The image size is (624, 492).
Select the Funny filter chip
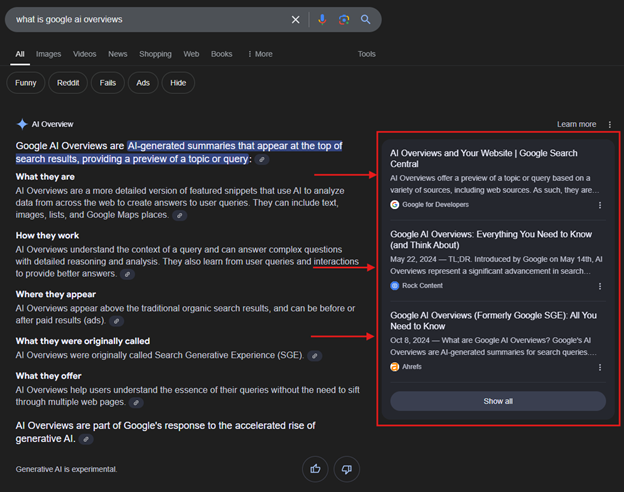point(24,83)
